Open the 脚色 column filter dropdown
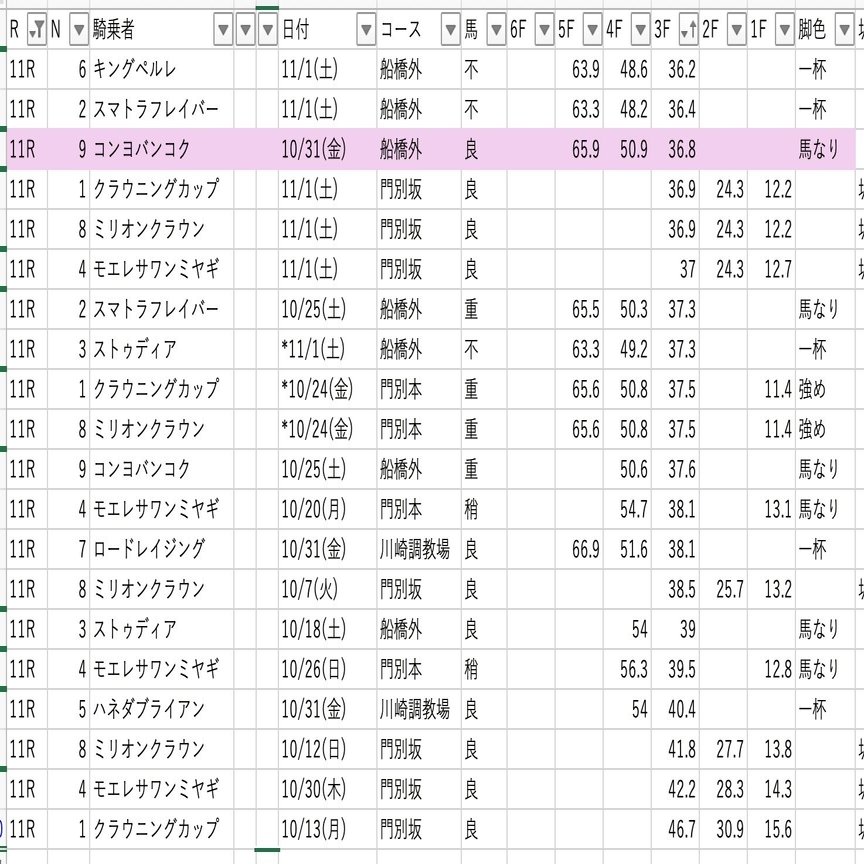Screen dimensions: 864x864 pyautogui.click(x=844, y=30)
